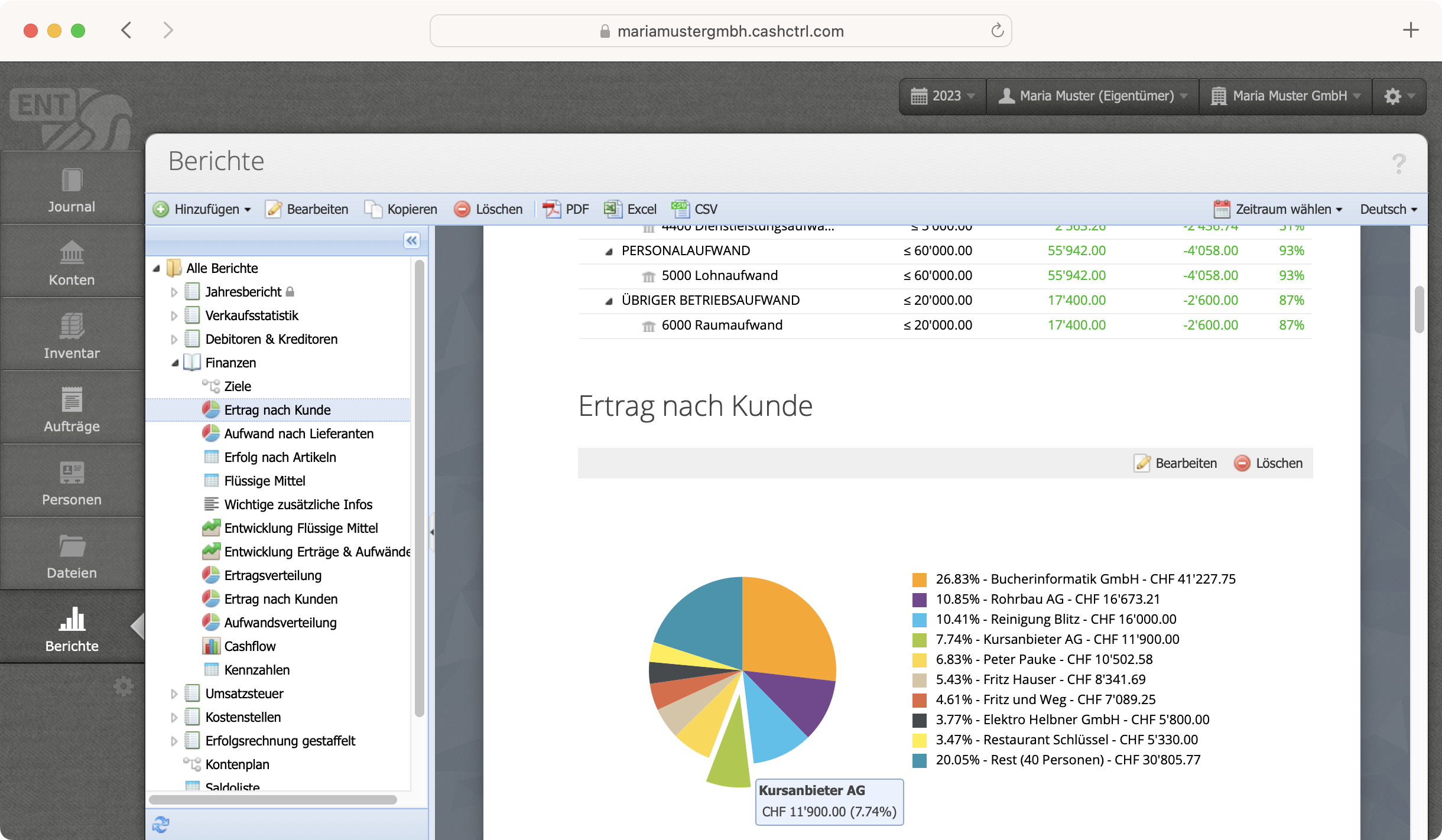Collapse PERSONALAUFWAND row group
The width and height of the screenshot is (1442, 840).
[x=609, y=251]
